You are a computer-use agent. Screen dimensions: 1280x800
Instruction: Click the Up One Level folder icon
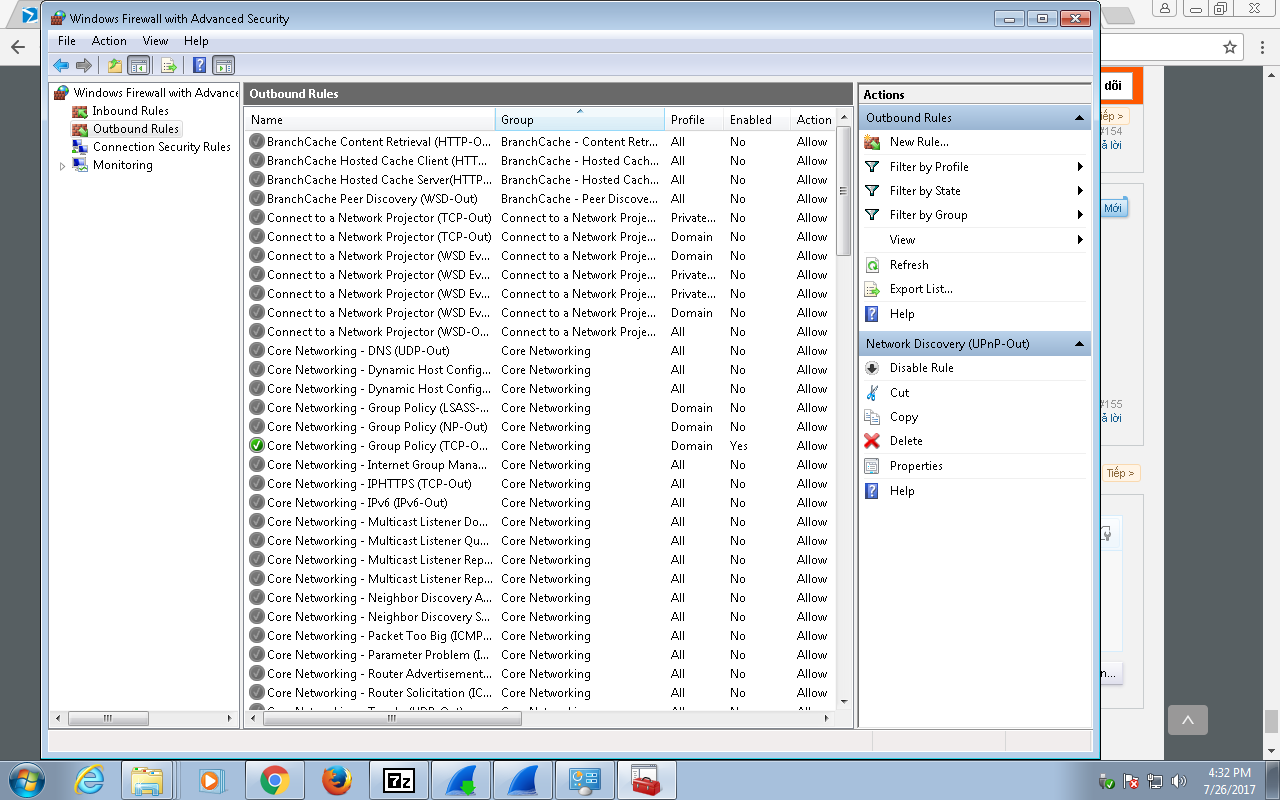pyautogui.click(x=114, y=66)
